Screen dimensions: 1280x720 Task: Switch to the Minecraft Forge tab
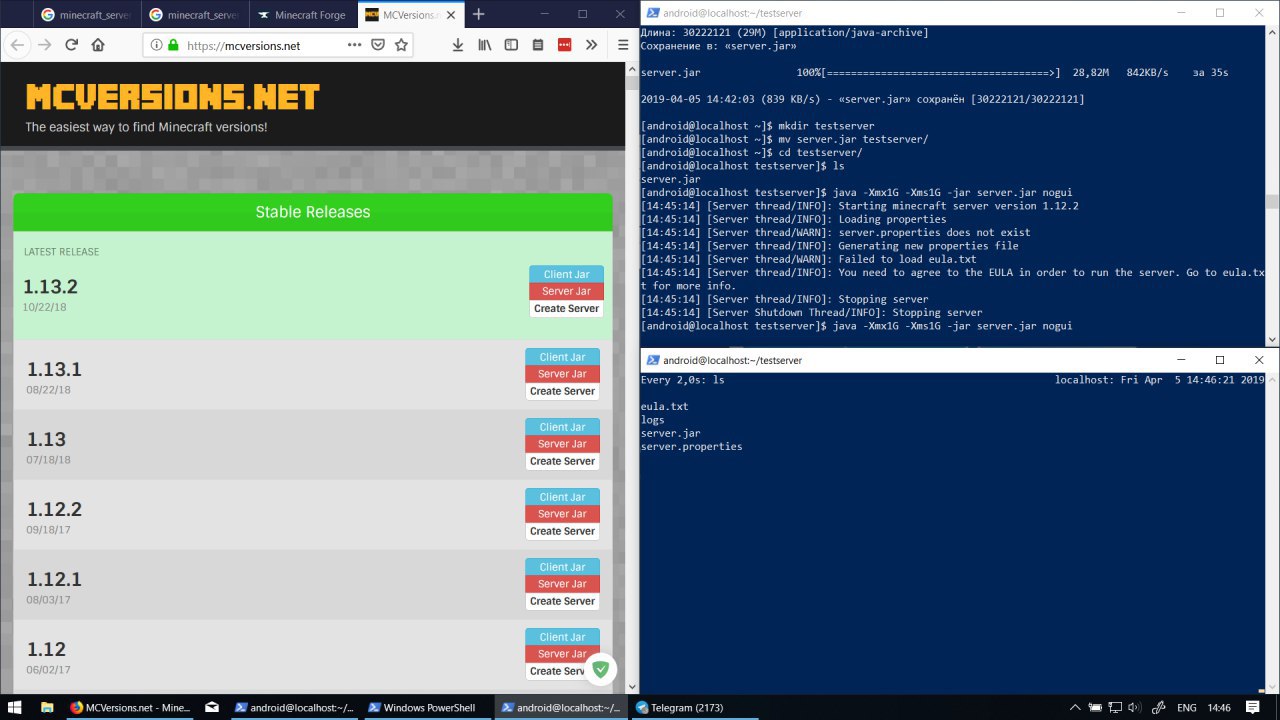tap(302, 15)
